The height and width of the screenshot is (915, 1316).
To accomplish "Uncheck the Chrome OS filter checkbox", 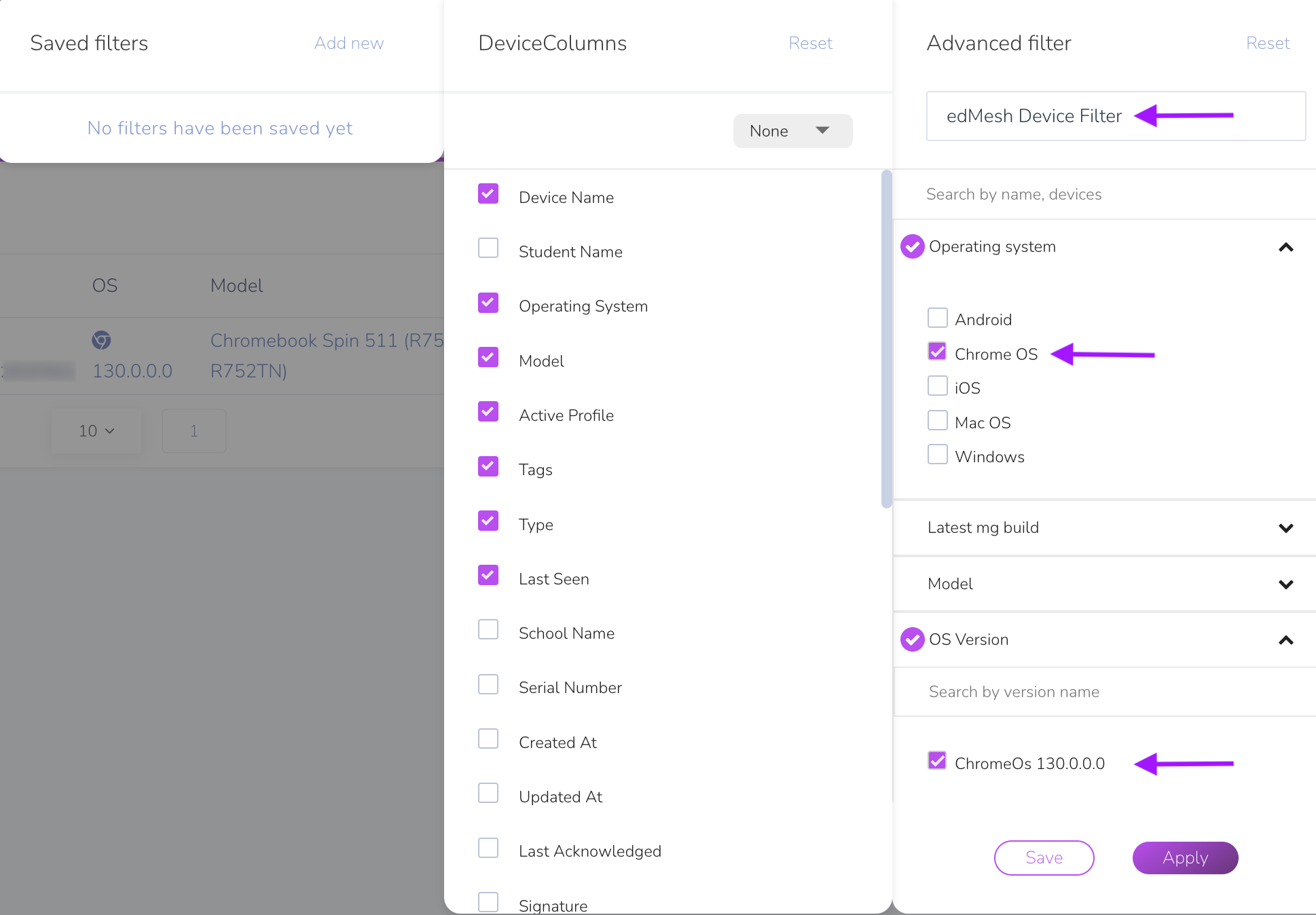I will coord(937,352).
